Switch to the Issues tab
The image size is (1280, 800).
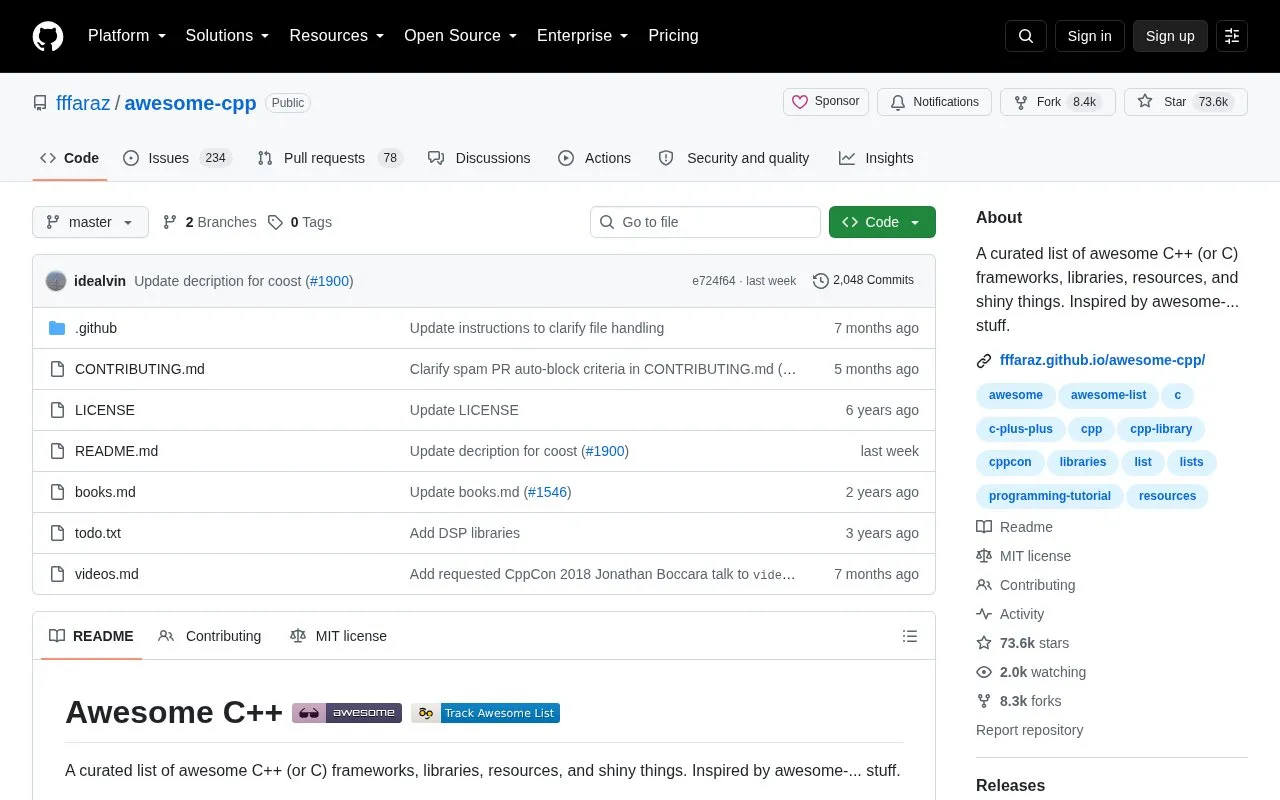[x=177, y=158]
